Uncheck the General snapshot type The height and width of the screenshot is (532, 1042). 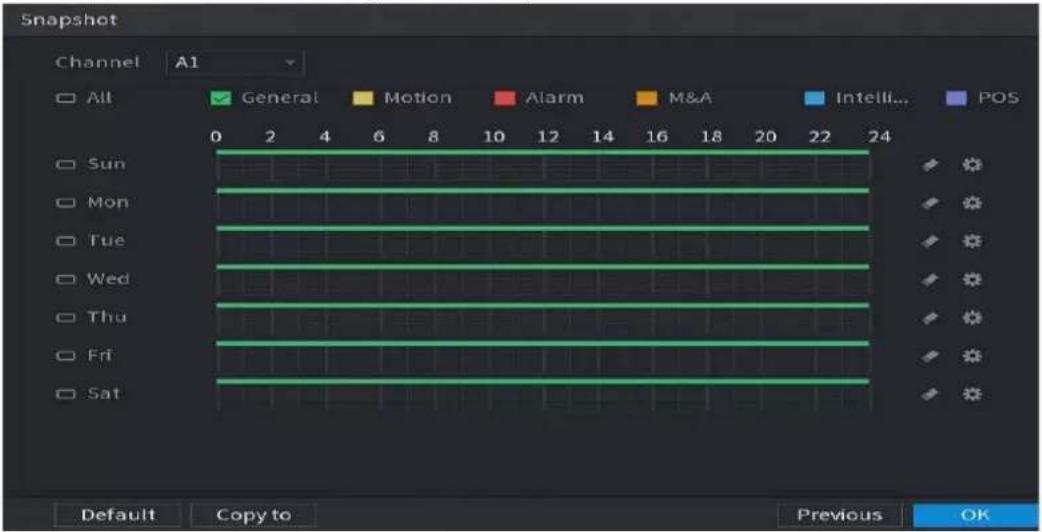(221, 98)
